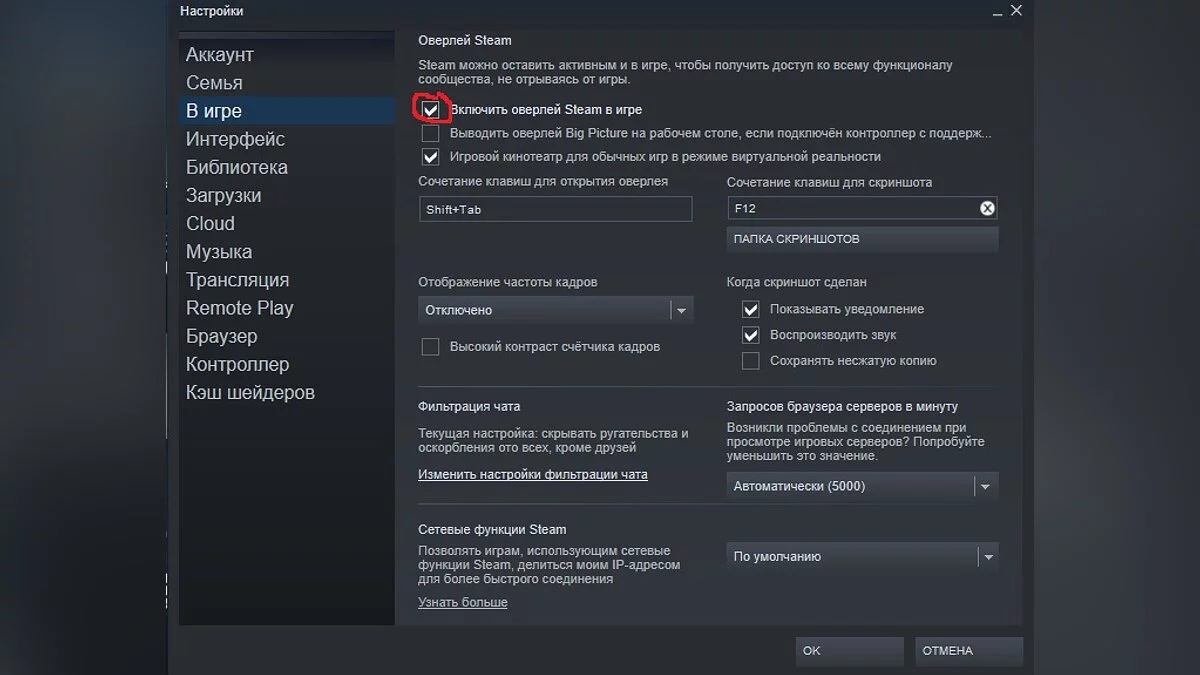This screenshot has height=675, width=1200.
Task: Disable 'Игровой кинотеатр' virtual reality checkbox
Action: tap(431, 157)
